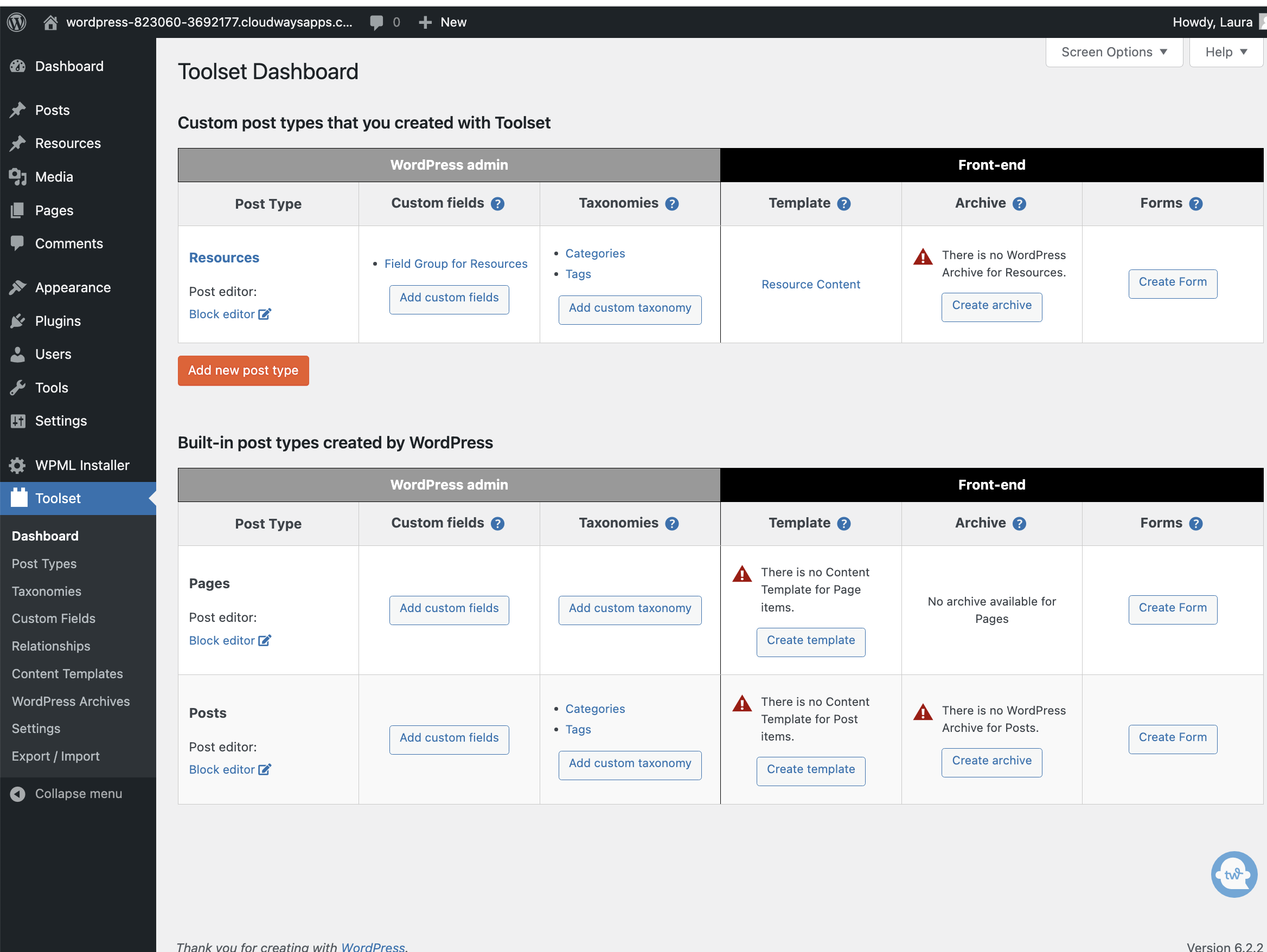Click the Archive help icon in built-in table

tap(1019, 524)
